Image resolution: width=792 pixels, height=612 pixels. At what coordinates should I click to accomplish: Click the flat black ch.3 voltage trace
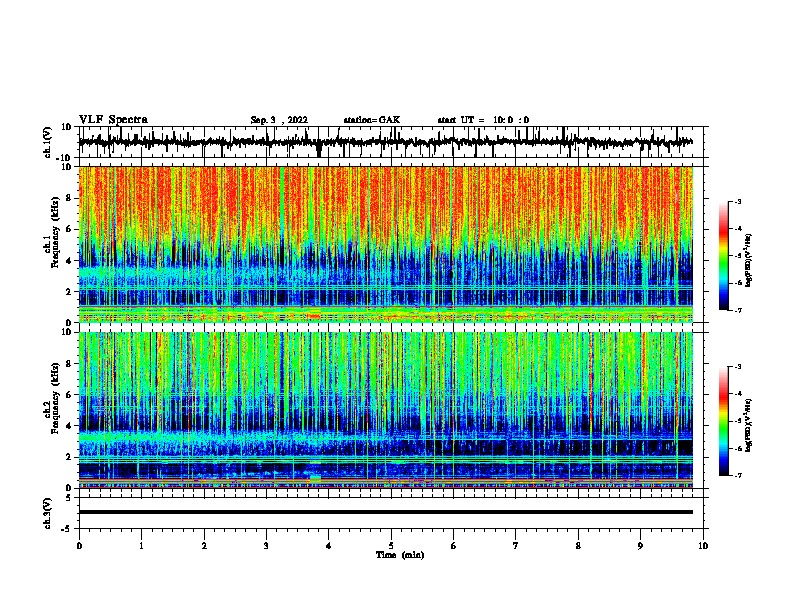coord(386,512)
